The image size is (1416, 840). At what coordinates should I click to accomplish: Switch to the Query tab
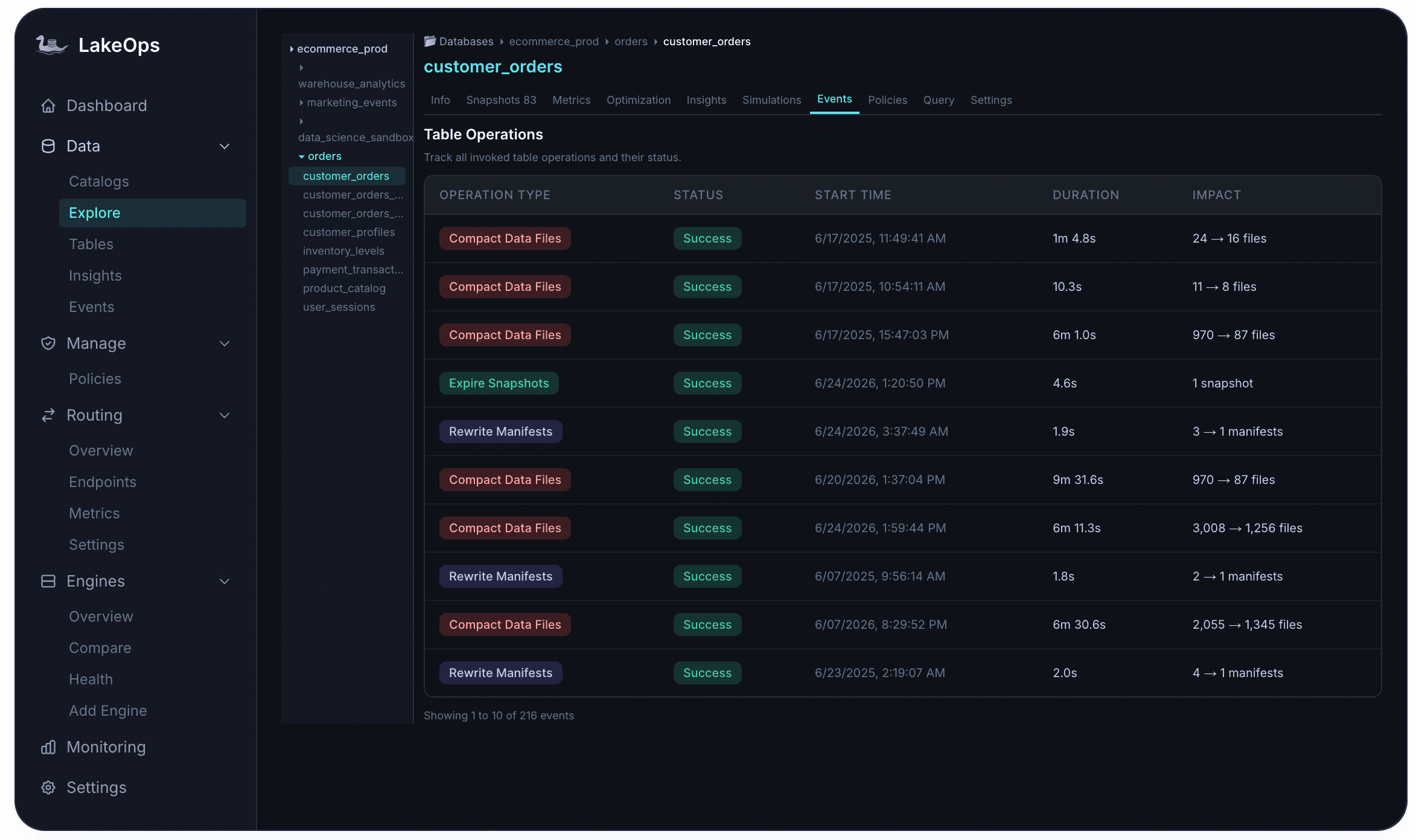[x=939, y=100]
